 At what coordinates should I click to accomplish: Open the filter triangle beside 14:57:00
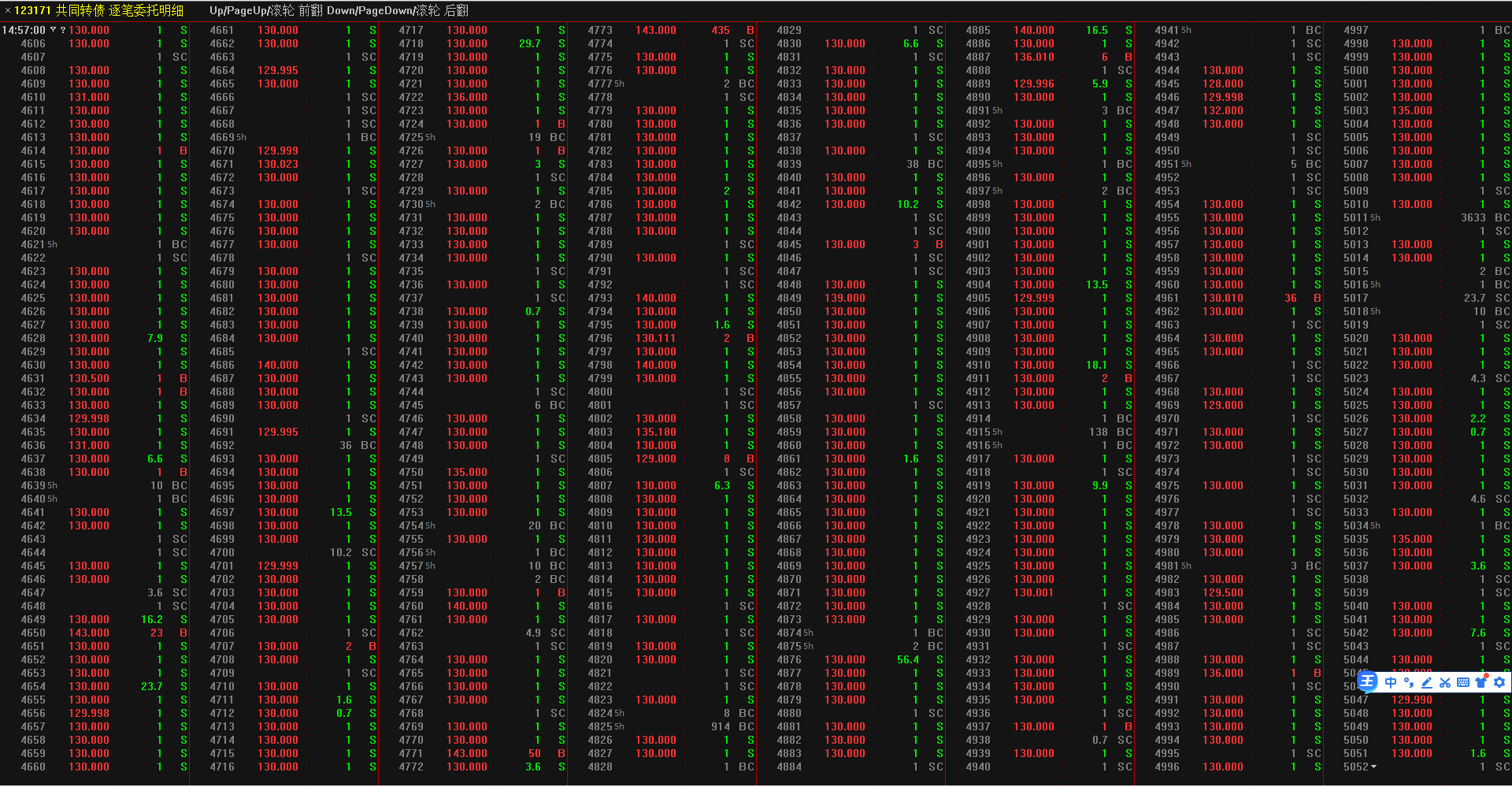(x=53, y=31)
